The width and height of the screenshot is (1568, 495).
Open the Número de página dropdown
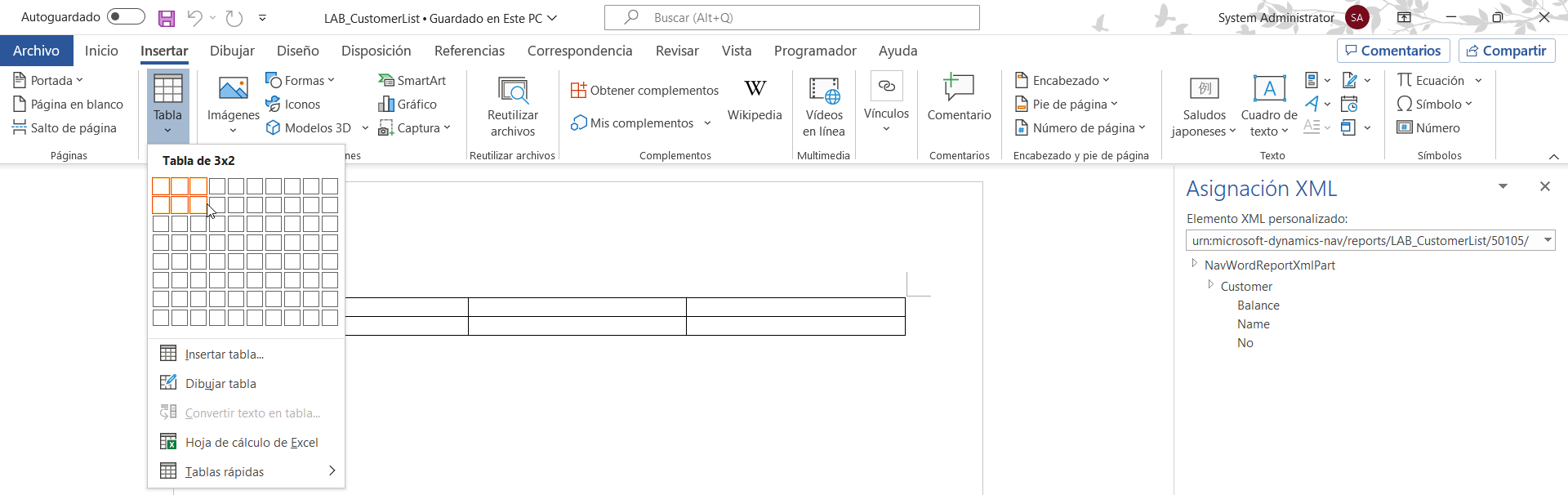(1080, 127)
